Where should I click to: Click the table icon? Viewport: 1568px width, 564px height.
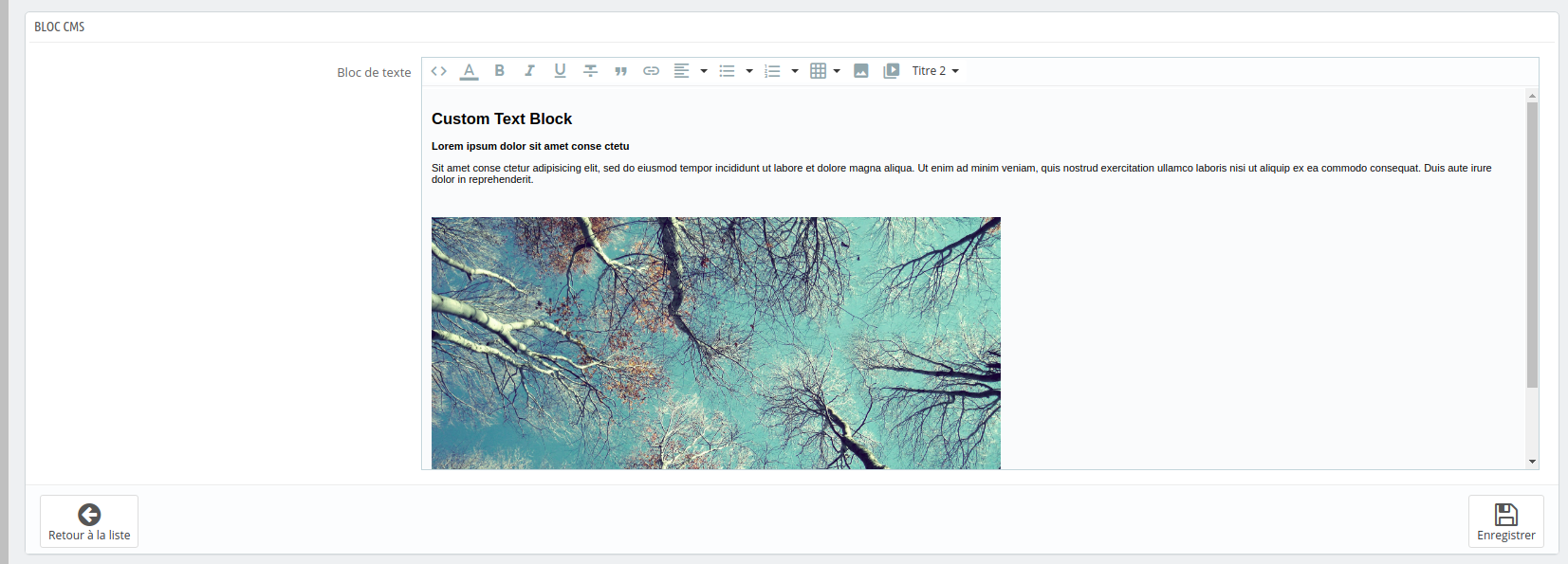[818, 71]
